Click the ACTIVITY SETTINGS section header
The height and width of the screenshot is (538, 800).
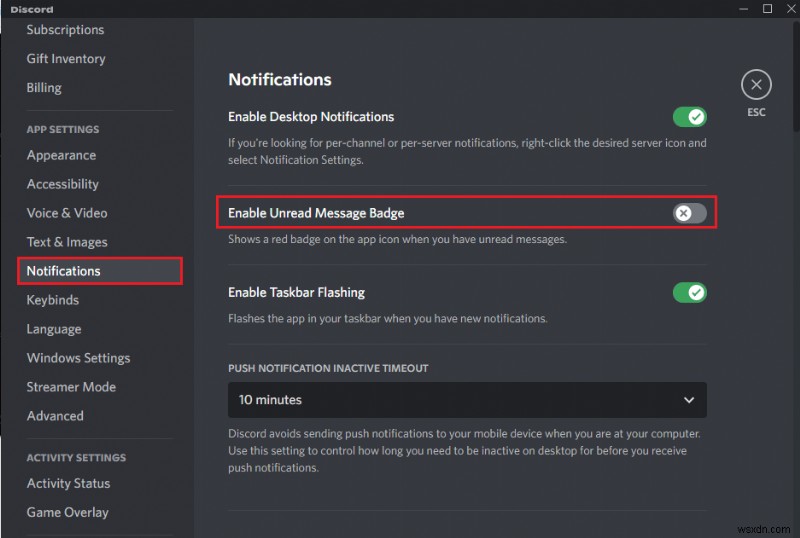pos(76,457)
